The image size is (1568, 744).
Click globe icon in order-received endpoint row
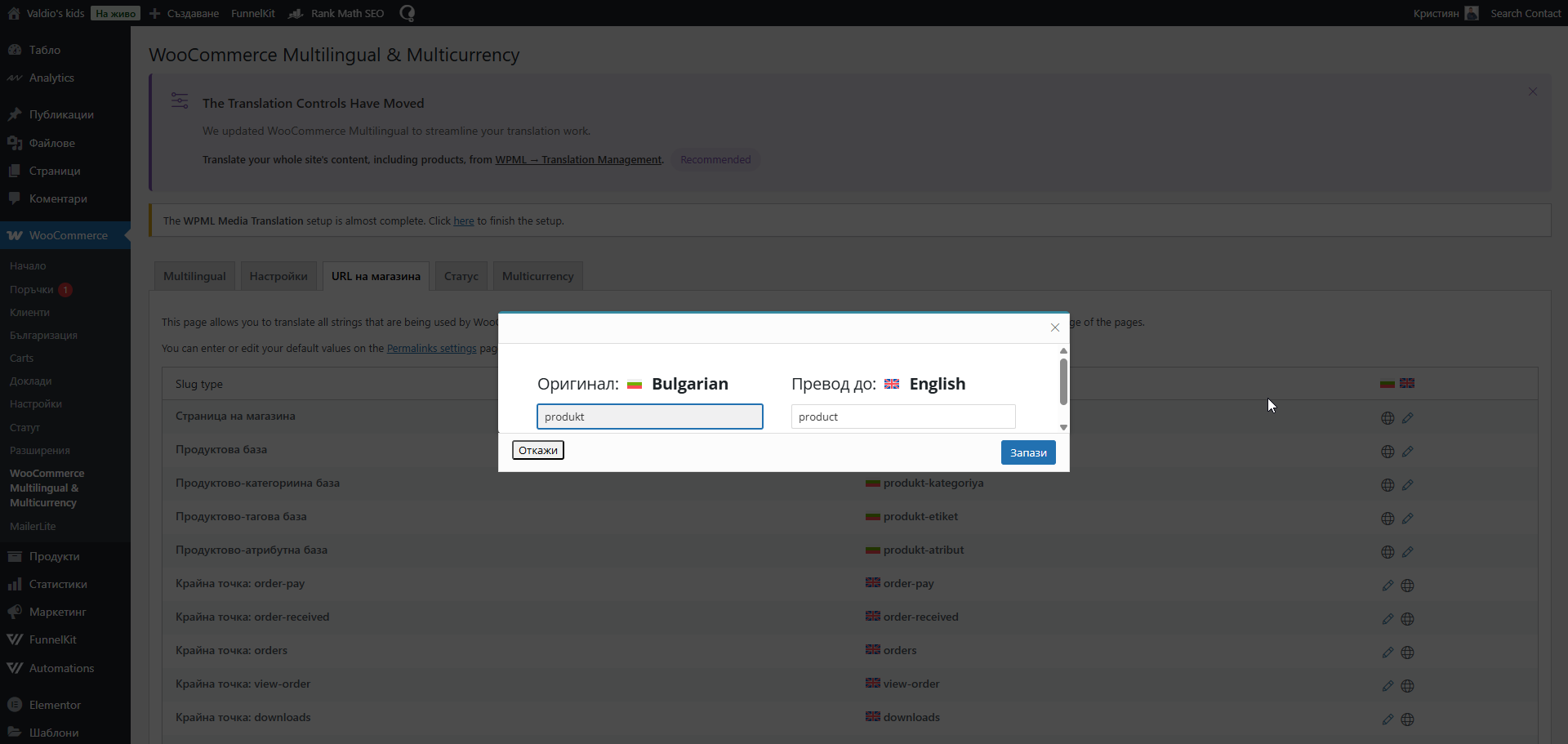point(1407,619)
